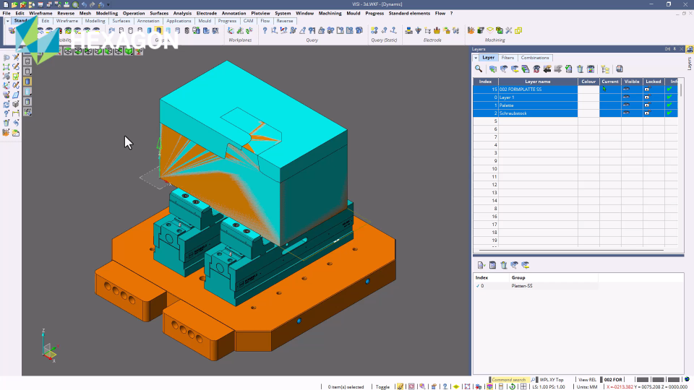Image resolution: width=694 pixels, height=390 pixels.
Task: Open the Layers panel tab dropdown arrow
Action: click(476, 58)
